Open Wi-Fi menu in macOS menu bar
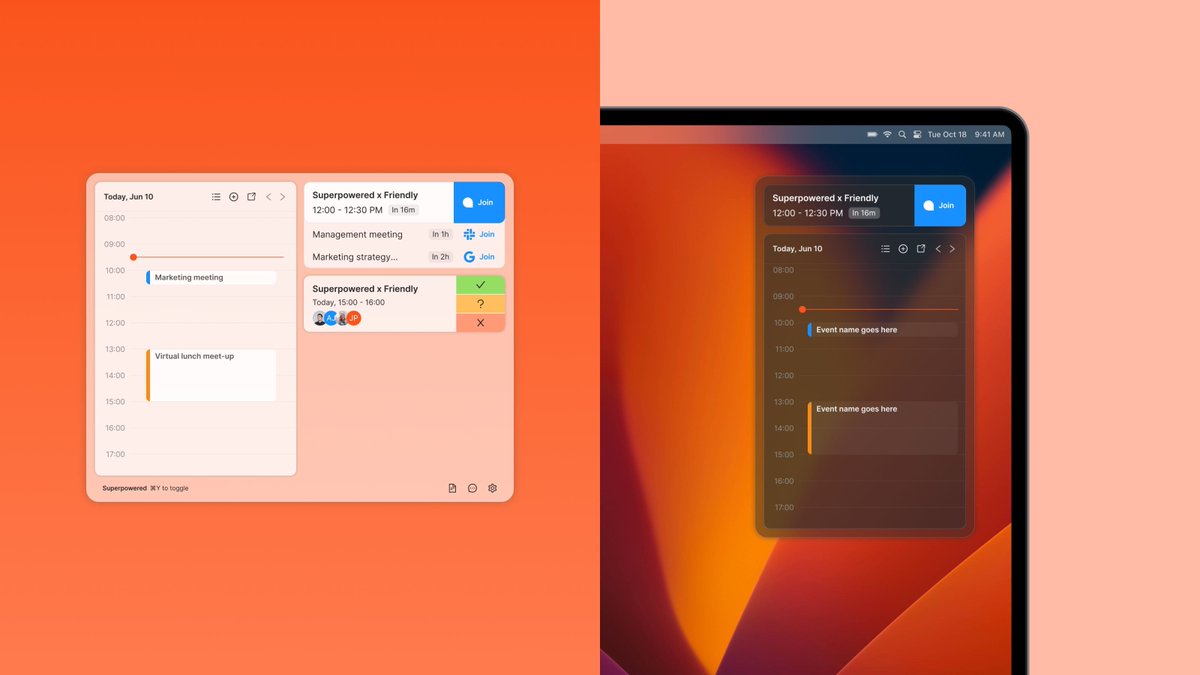The width and height of the screenshot is (1200, 675). pyautogui.click(x=887, y=134)
